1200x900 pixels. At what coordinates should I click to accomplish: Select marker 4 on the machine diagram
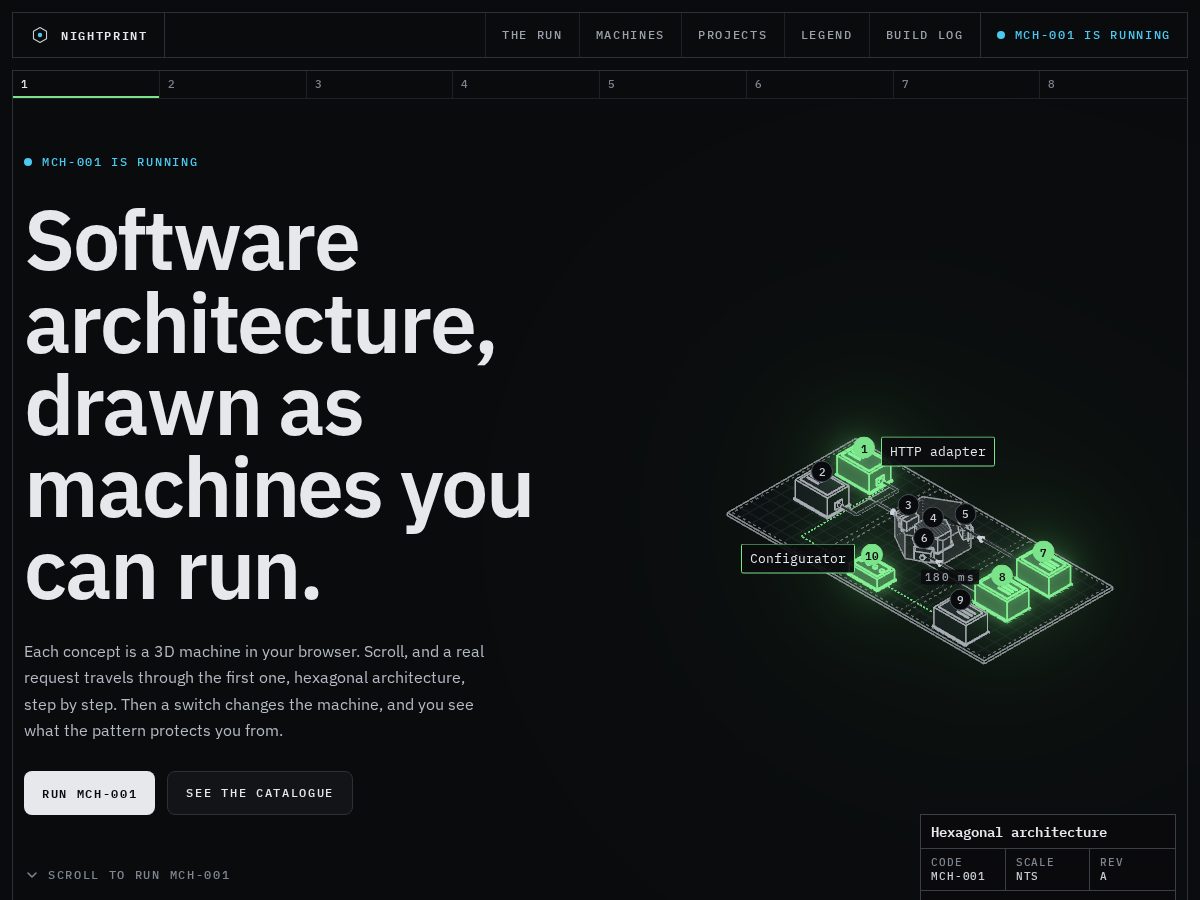coord(933,517)
